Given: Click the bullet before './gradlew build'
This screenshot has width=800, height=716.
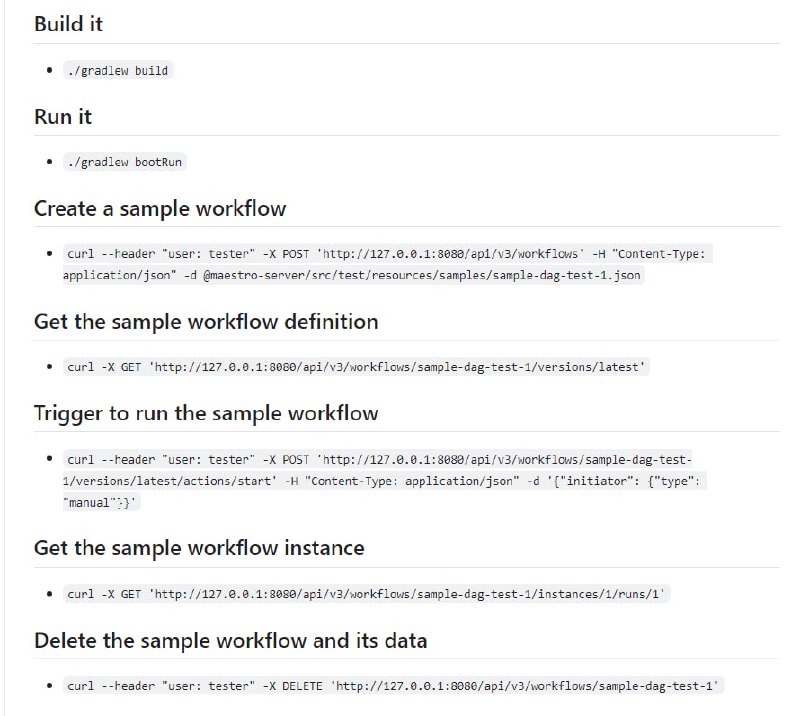Looking at the screenshot, I should [x=49, y=71].
